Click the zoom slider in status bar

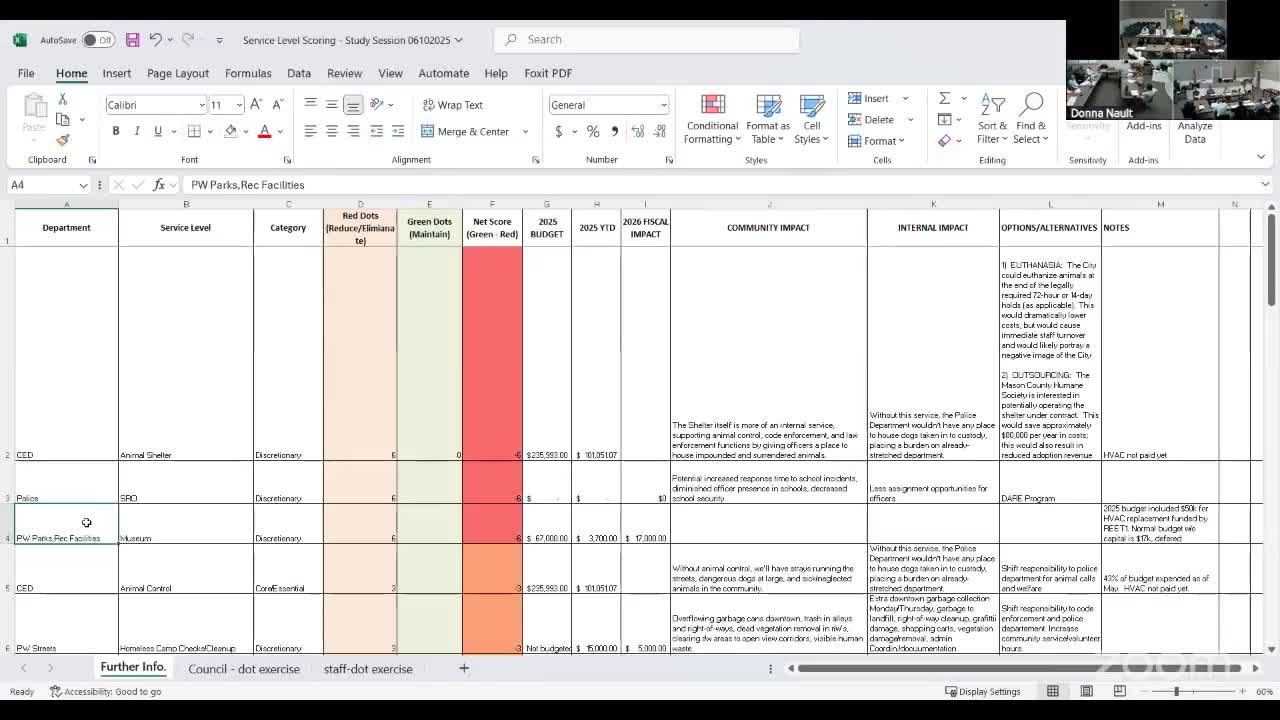pyautogui.click(x=1176, y=692)
